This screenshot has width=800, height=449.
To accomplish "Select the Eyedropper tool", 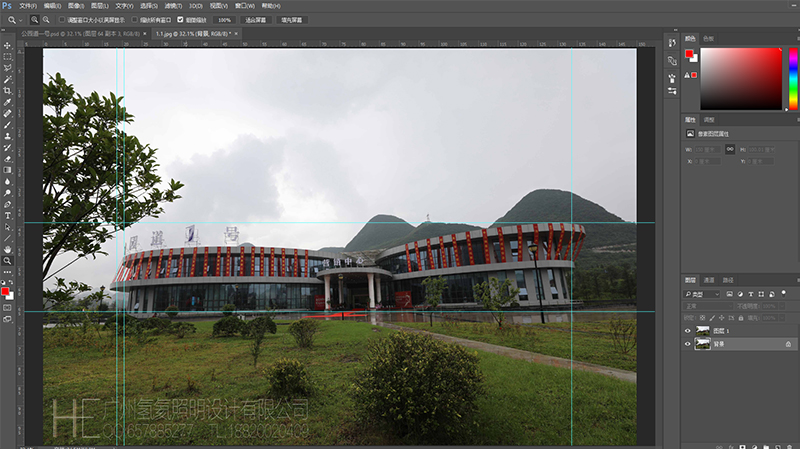I will (x=8, y=102).
